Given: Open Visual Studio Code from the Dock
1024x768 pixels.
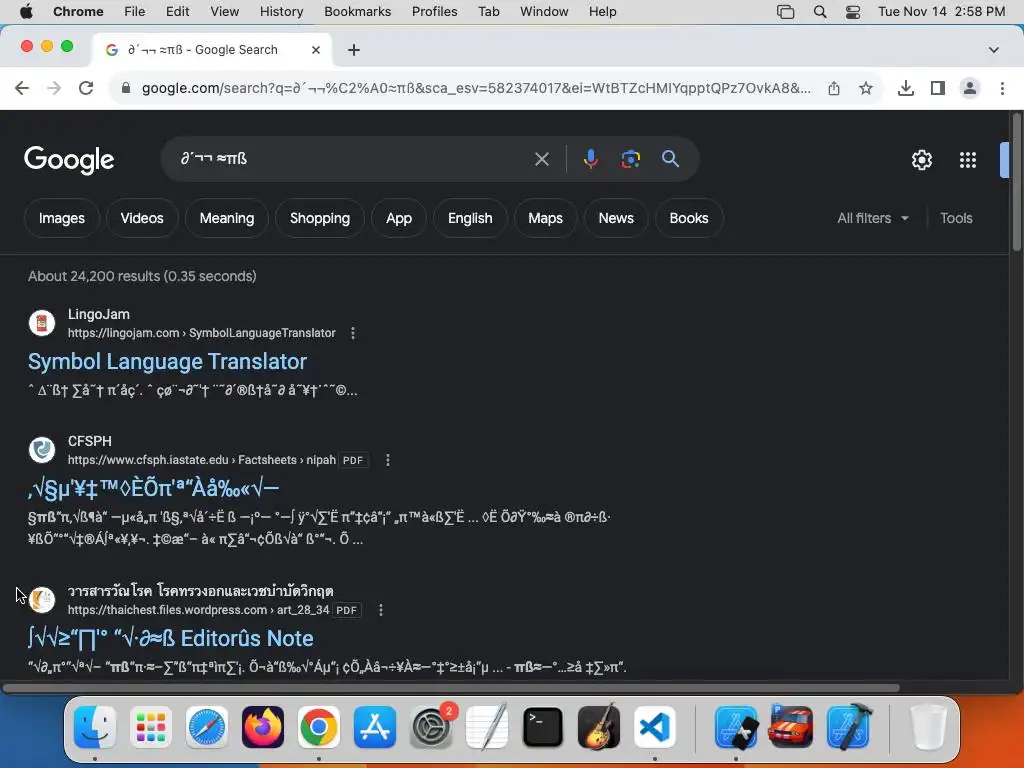Looking at the screenshot, I should coord(655,727).
